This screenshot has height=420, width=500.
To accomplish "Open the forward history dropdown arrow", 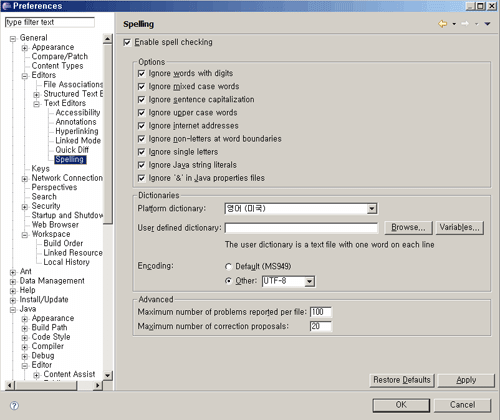I will click(476, 24).
